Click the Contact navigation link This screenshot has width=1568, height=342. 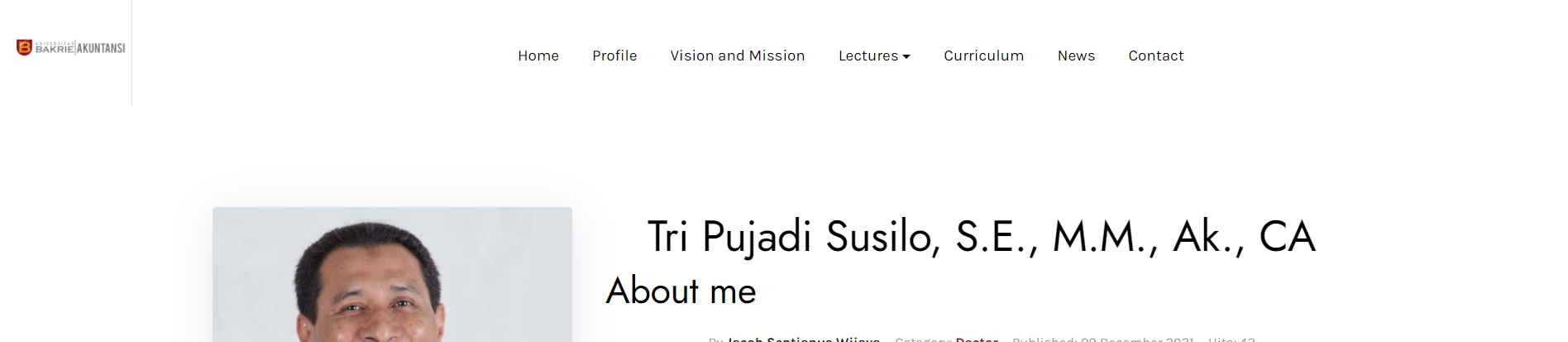pos(1155,55)
